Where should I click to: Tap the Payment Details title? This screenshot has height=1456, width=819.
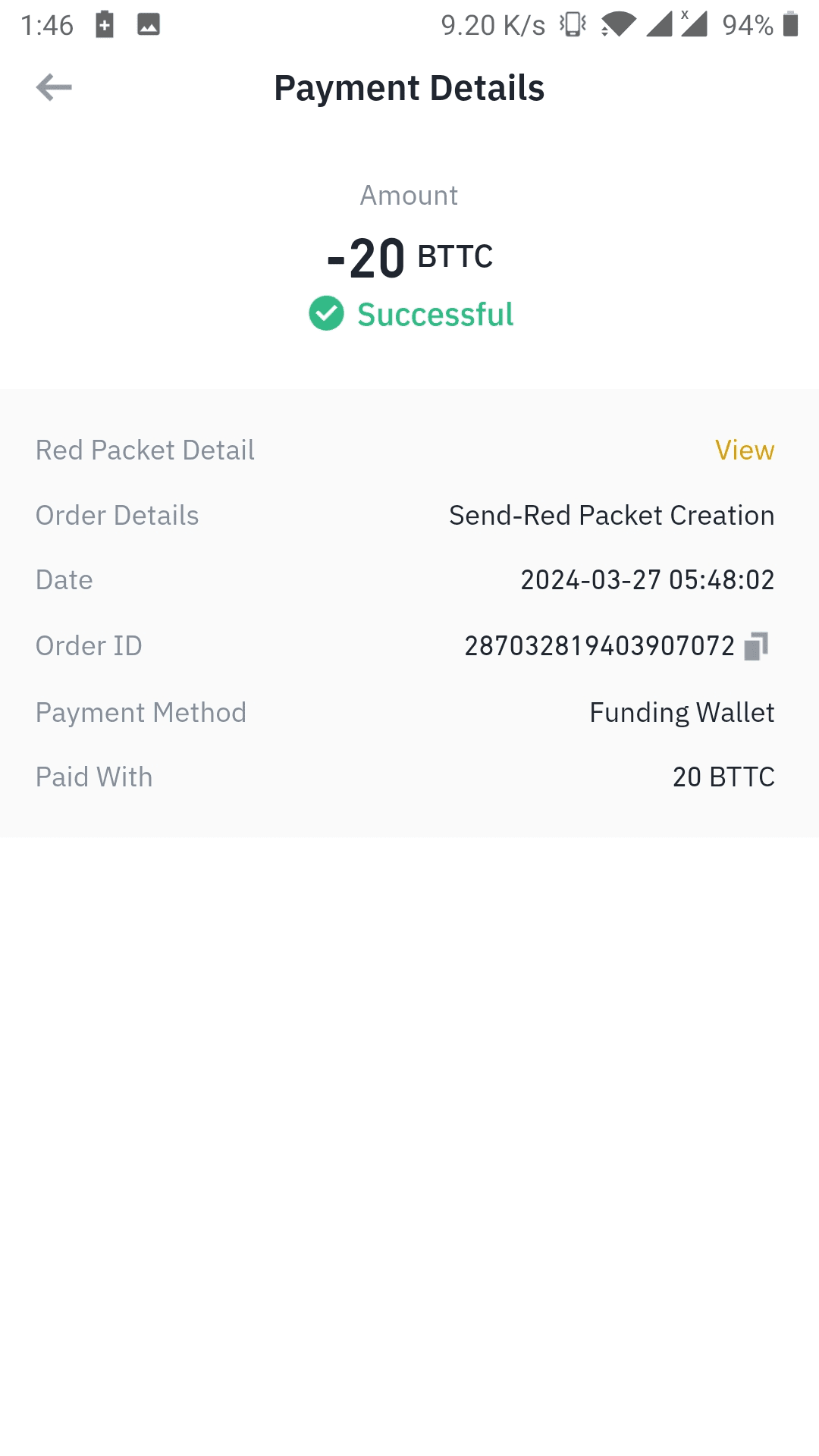tap(409, 88)
